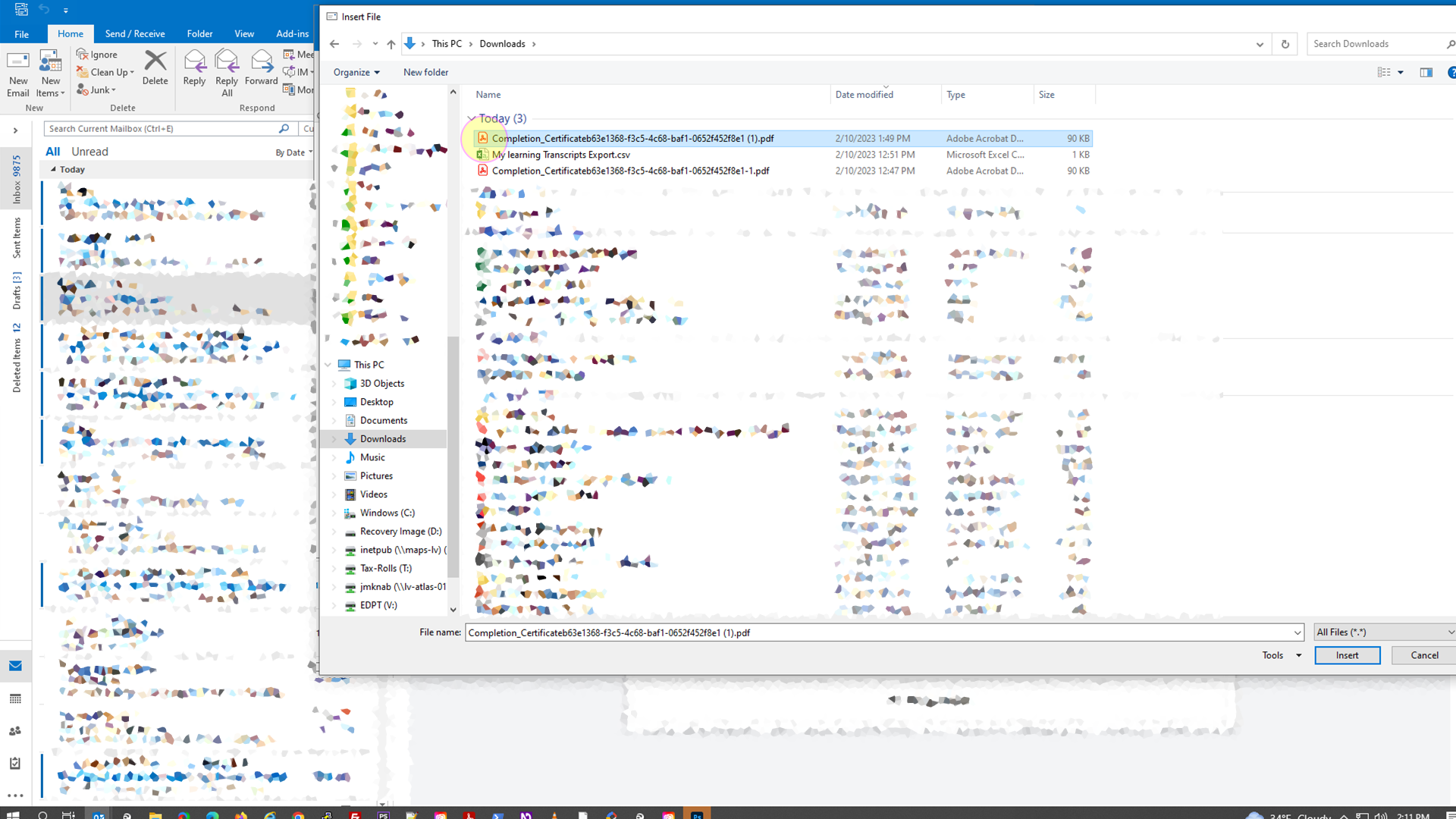Select the Ignore icon
1456x819 pixels.
coord(80,54)
